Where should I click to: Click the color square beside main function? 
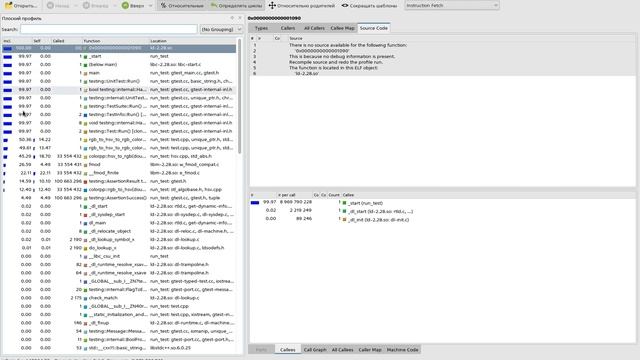[85, 73]
